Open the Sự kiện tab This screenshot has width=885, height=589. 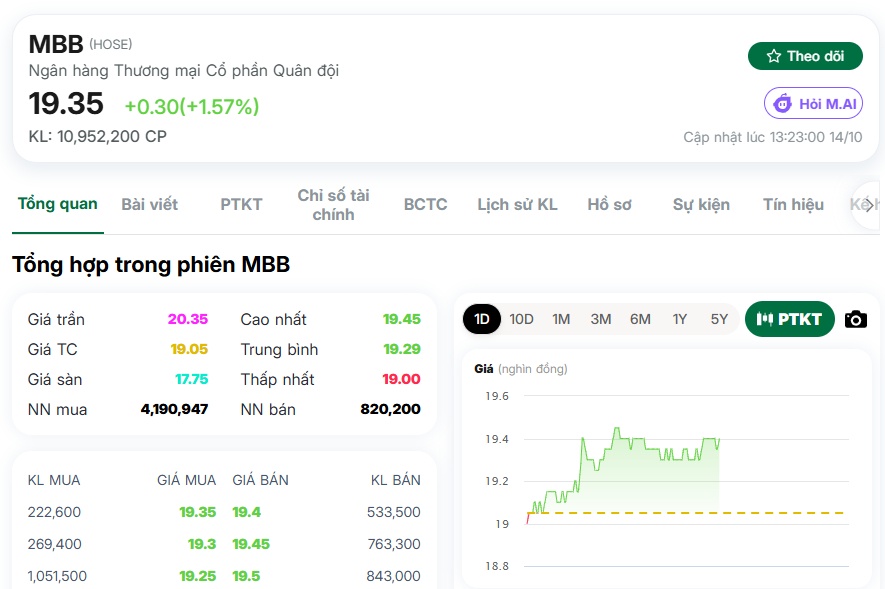click(701, 204)
